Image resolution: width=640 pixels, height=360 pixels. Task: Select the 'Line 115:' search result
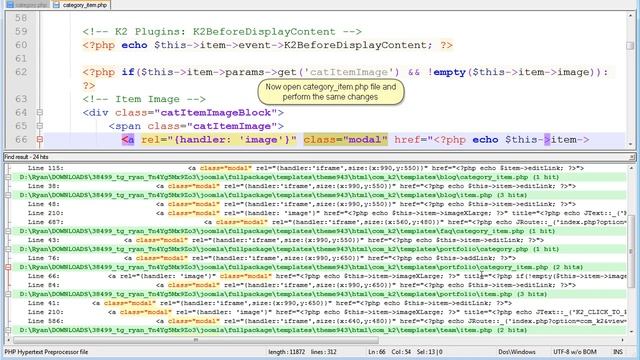pyautogui.click(x=306, y=168)
